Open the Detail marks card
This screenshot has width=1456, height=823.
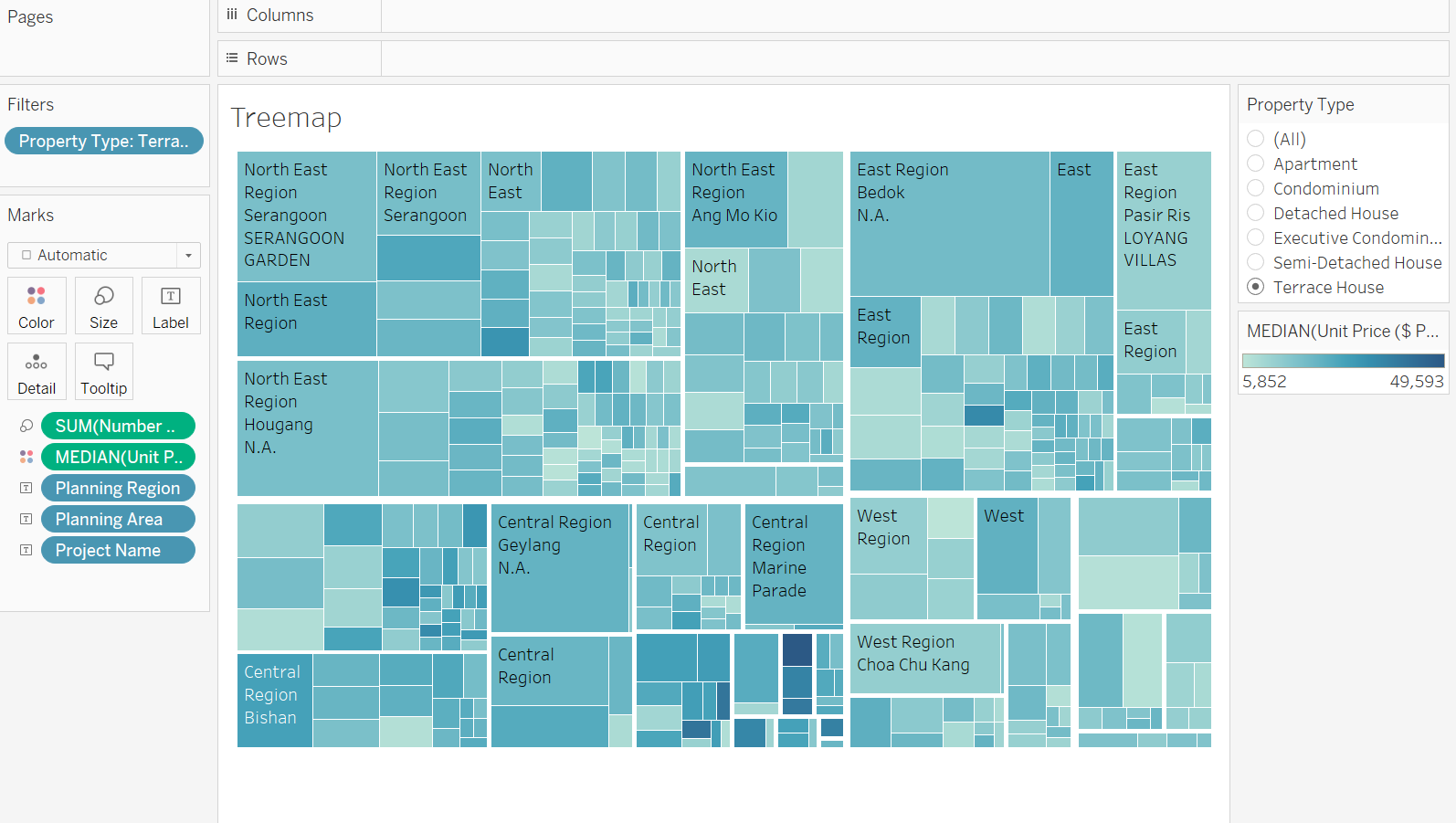coord(37,372)
